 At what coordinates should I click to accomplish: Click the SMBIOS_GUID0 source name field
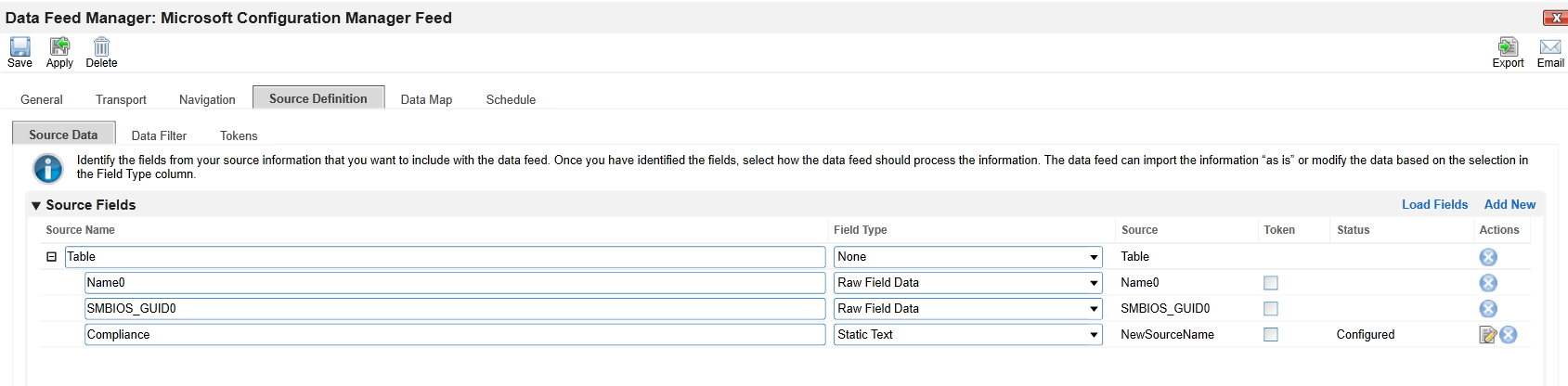(455, 309)
